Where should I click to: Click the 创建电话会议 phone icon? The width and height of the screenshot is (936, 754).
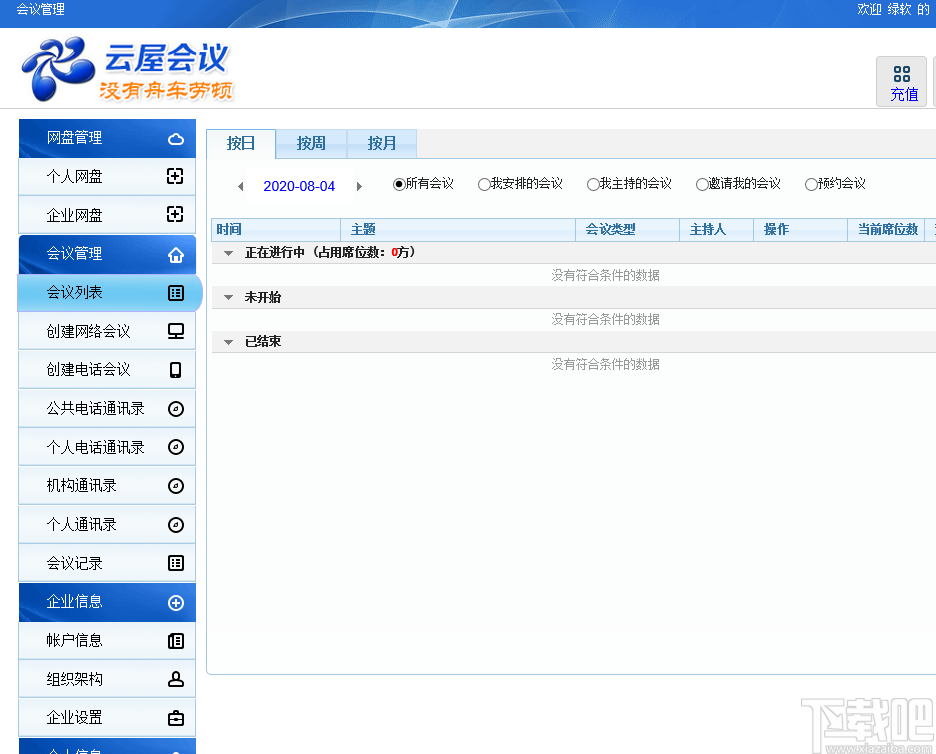click(x=175, y=369)
